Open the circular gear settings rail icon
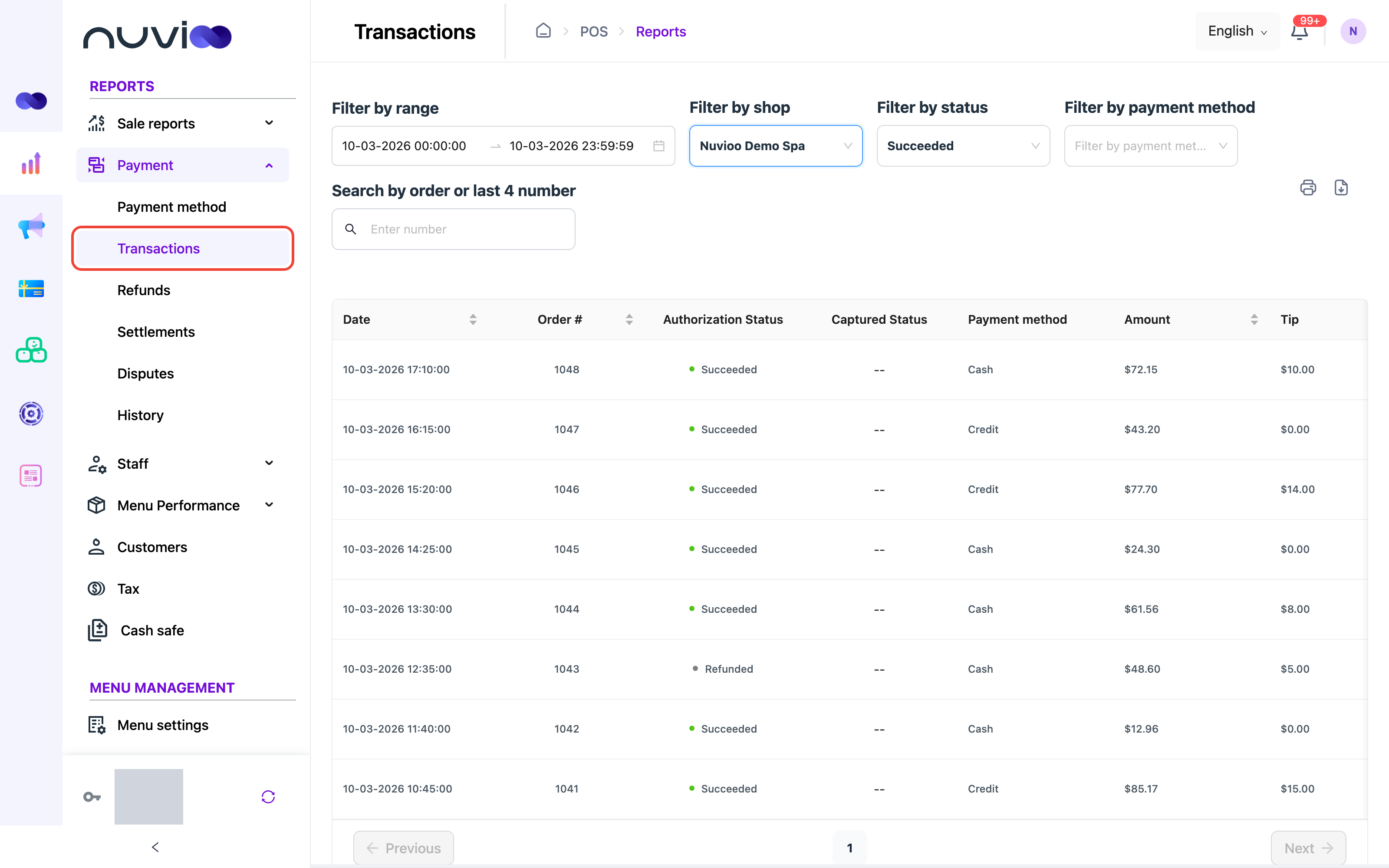 click(31, 413)
